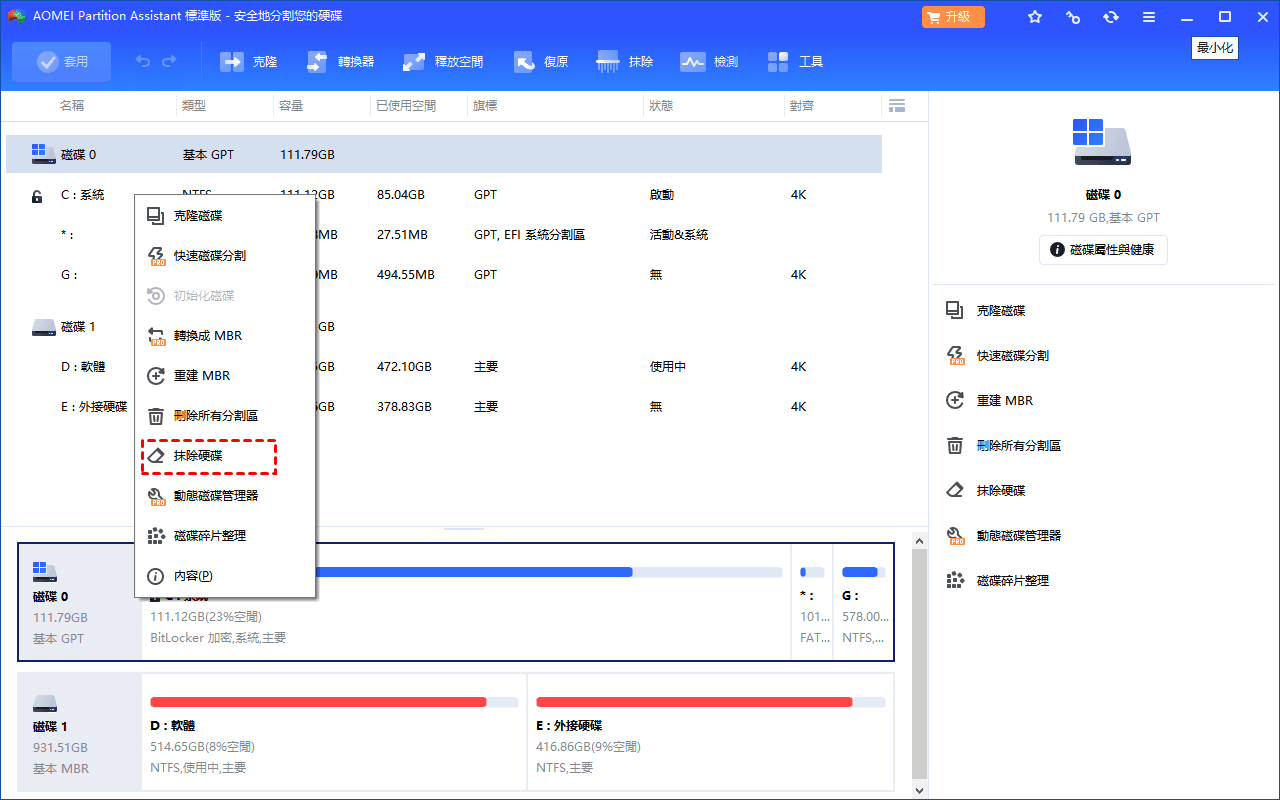Select the G : partition block in disk map
Screen dimensions: 1280x800
tap(863, 602)
